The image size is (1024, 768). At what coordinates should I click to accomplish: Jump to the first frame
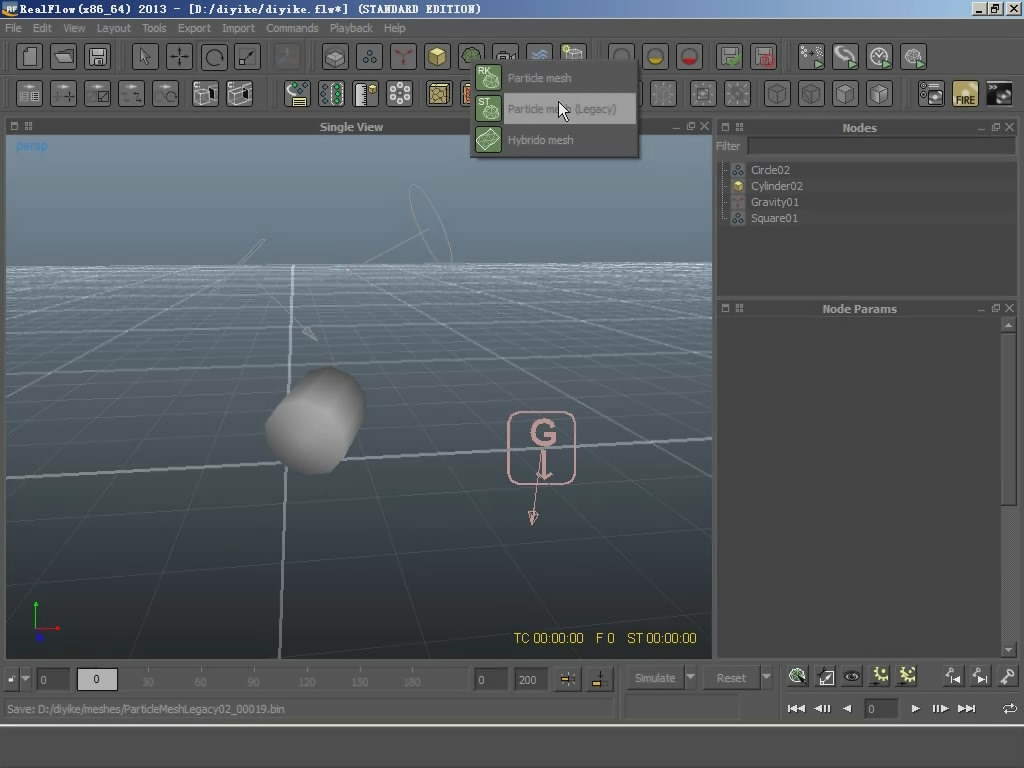point(795,709)
